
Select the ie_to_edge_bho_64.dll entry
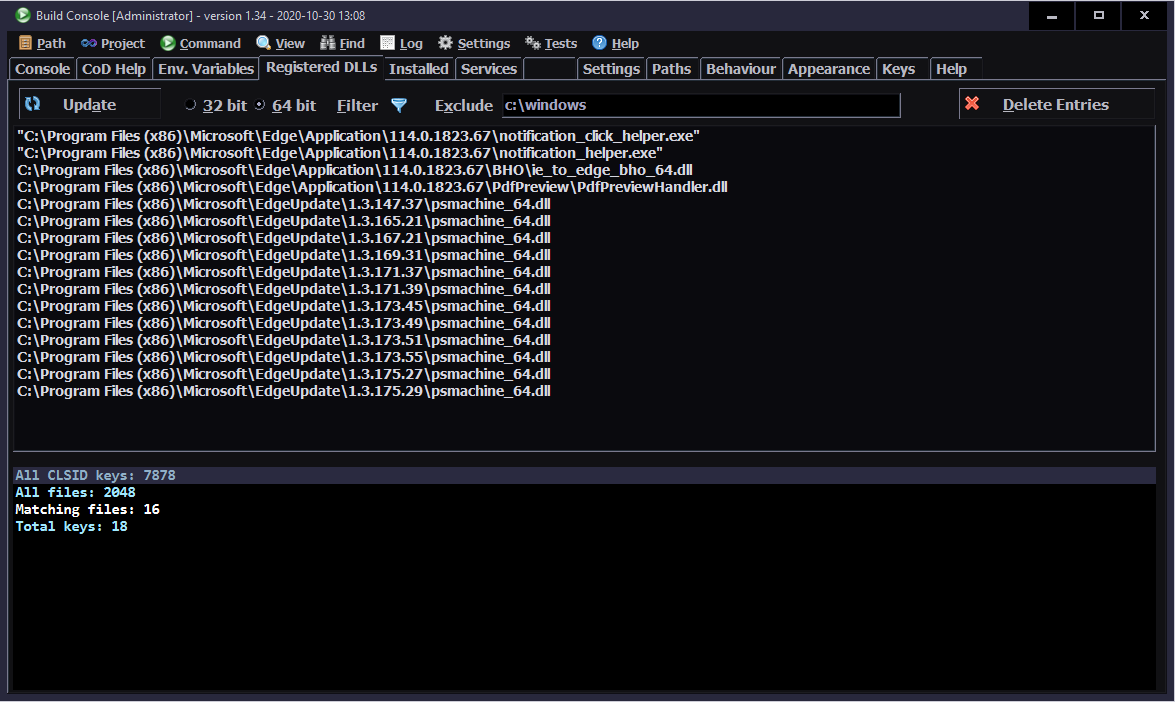coord(354,170)
